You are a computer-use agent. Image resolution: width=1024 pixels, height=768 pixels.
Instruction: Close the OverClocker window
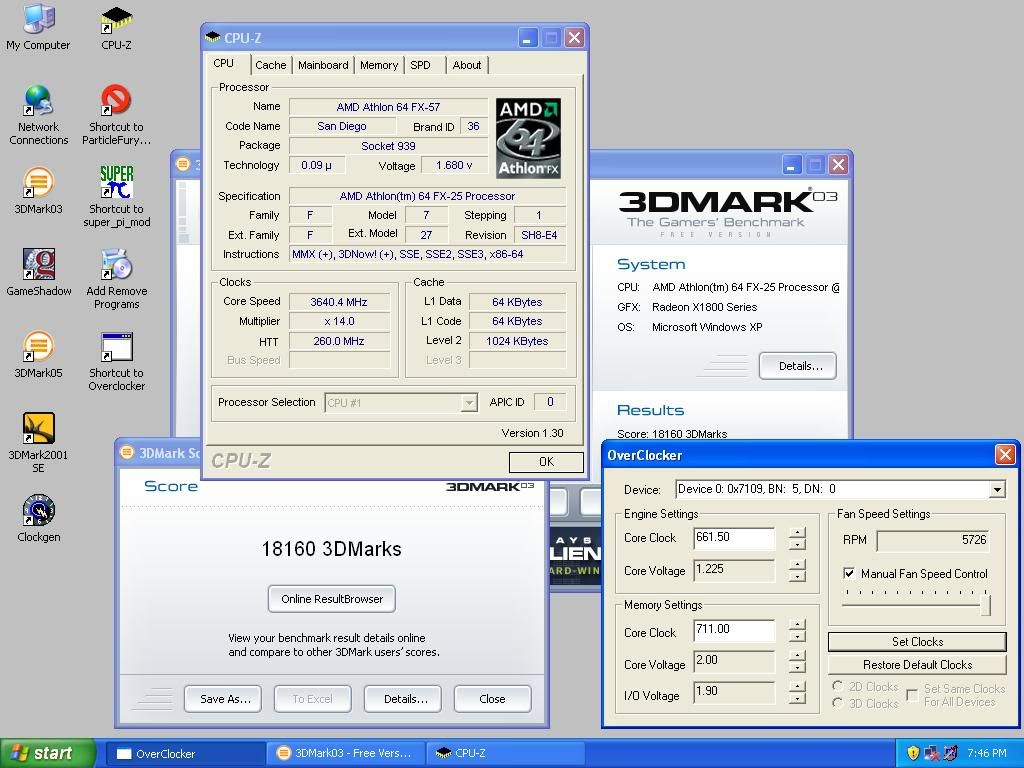[x=1004, y=455]
